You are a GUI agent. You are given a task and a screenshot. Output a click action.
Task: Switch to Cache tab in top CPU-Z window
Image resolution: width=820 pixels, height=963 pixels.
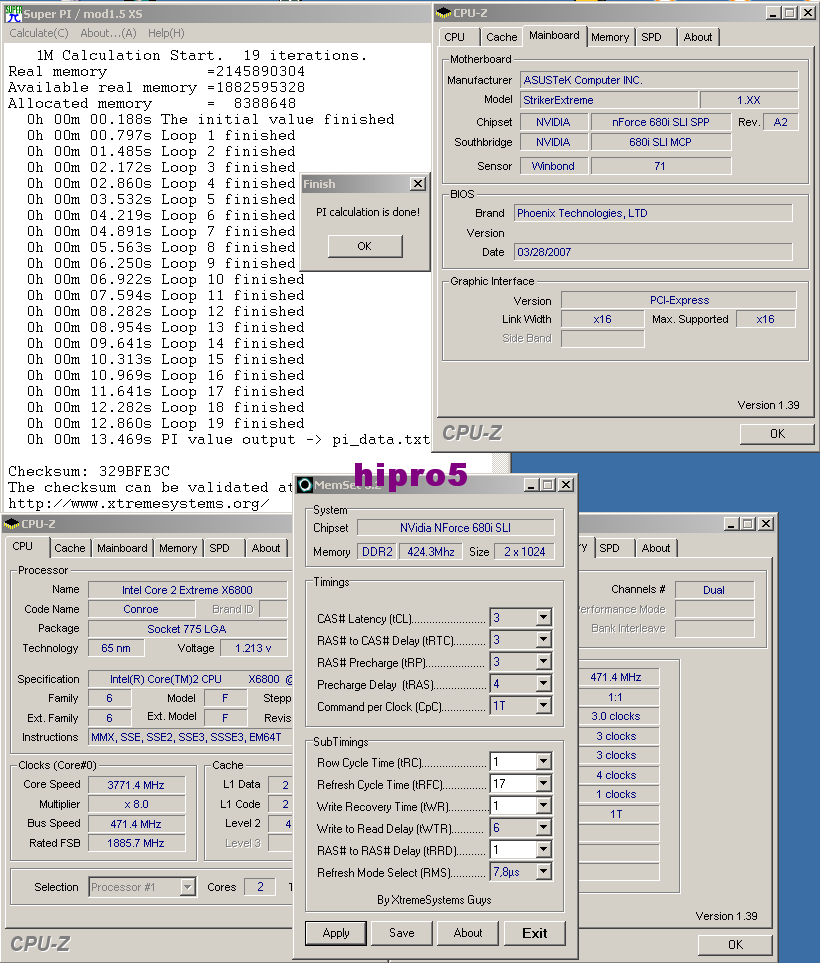[x=502, y=37]
